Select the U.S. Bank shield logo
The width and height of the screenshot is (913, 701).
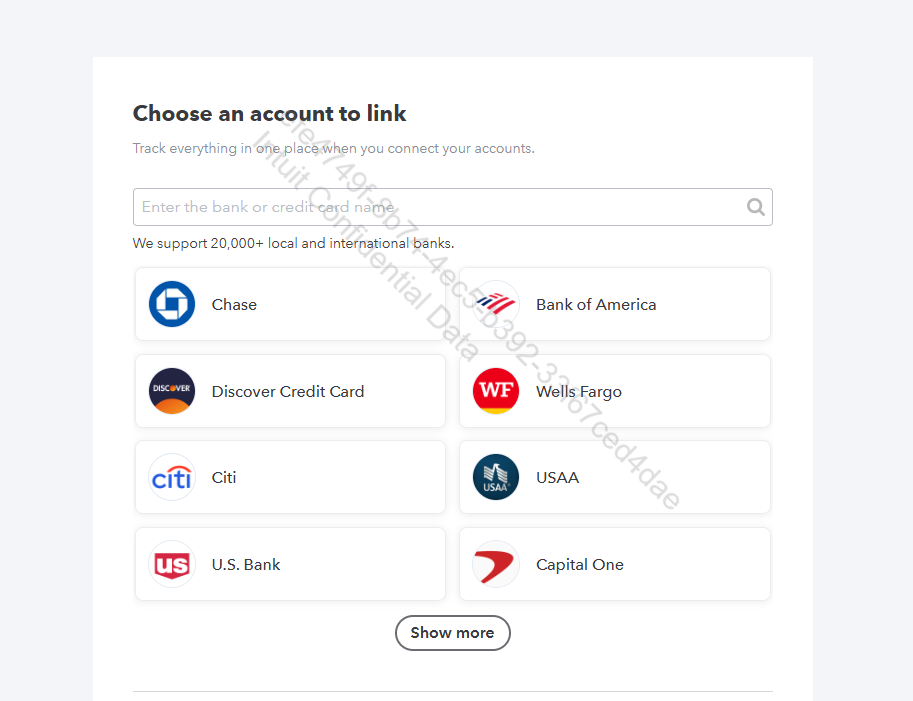pos(172,565)
